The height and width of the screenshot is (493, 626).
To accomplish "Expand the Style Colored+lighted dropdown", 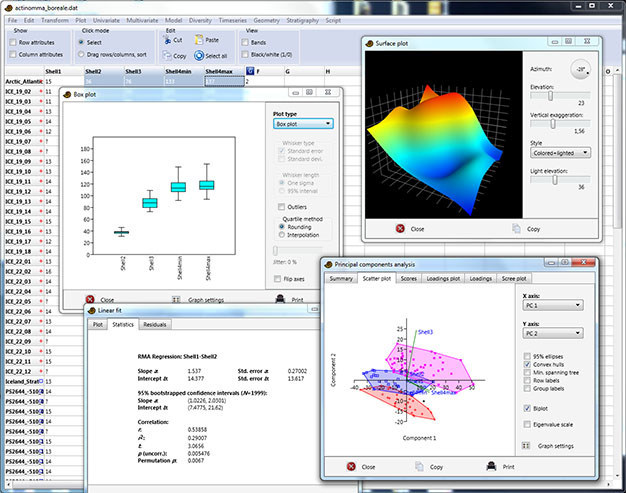I will click(x=560, y=152).
